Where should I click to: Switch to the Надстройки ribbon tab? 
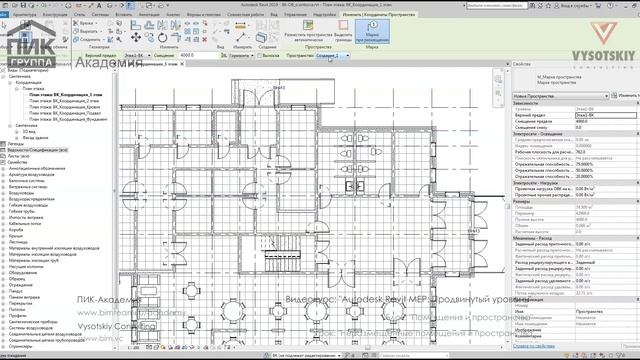pyautogui.click(x=324, y=15)
